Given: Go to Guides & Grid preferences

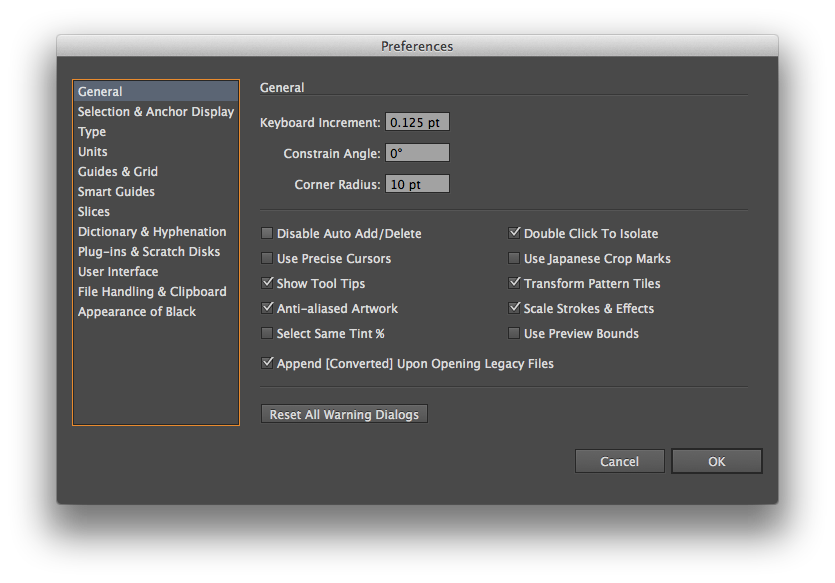Looking at the screenshot, I should coord(155,171).
